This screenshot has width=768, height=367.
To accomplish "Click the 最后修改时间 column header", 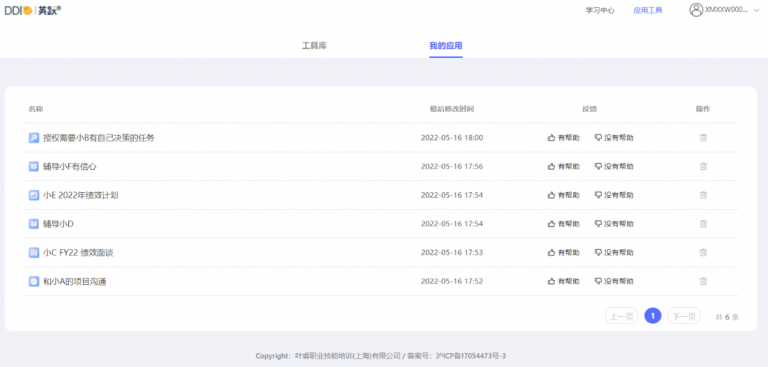I will [x=452, y=109].
